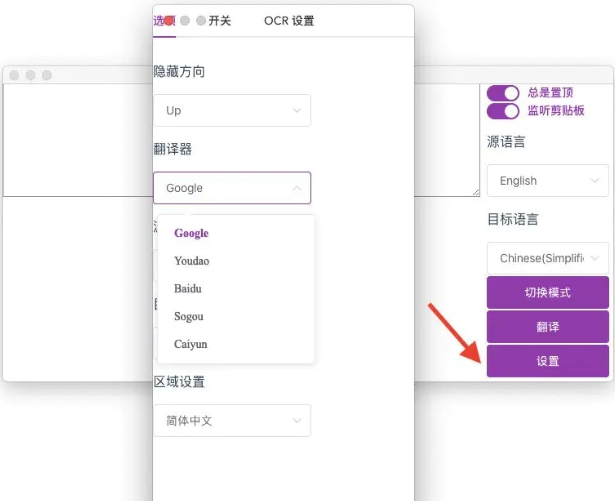Select Google in translator list
The image size is (616, 501).
tap(191, 233)
